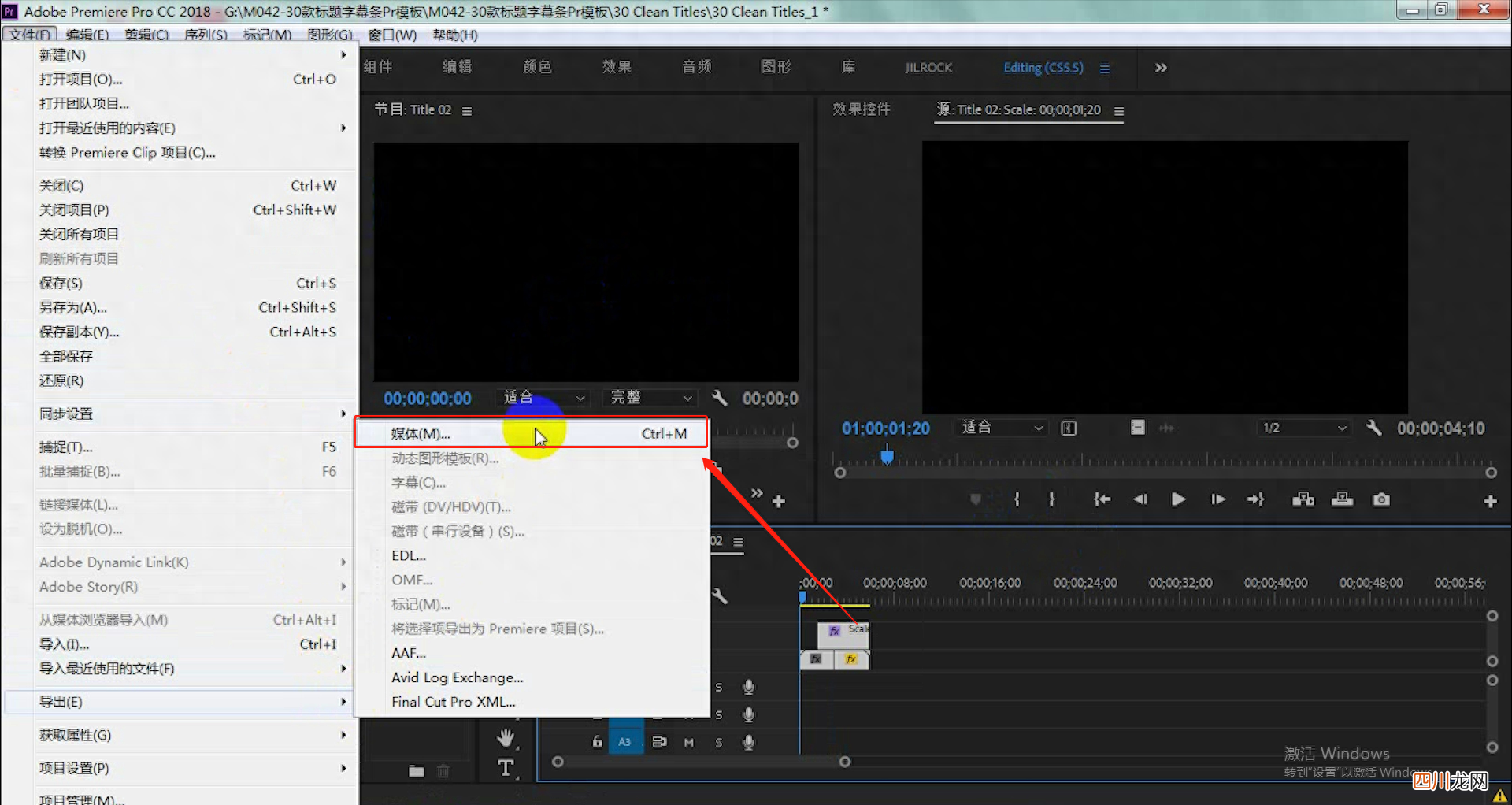The image size is (1512, 805).
Task: Open timeline sequence panel menu
Action: point(738,542)
